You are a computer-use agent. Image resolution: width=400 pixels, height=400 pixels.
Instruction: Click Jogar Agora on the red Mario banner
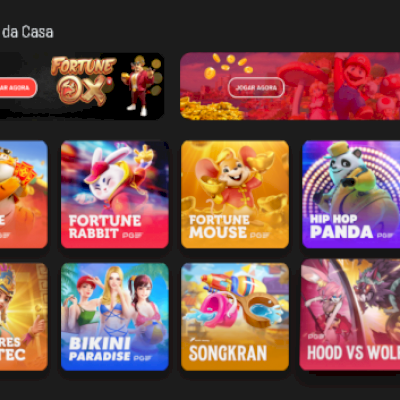click(x=256, y=88)
